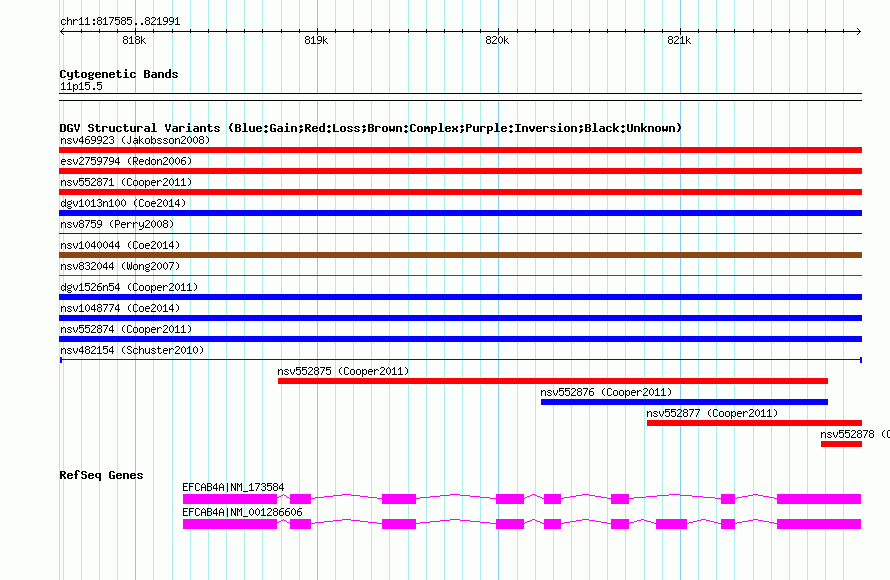
Task: Select the thin blue nsv8759 line
Action: pos(460,233)
